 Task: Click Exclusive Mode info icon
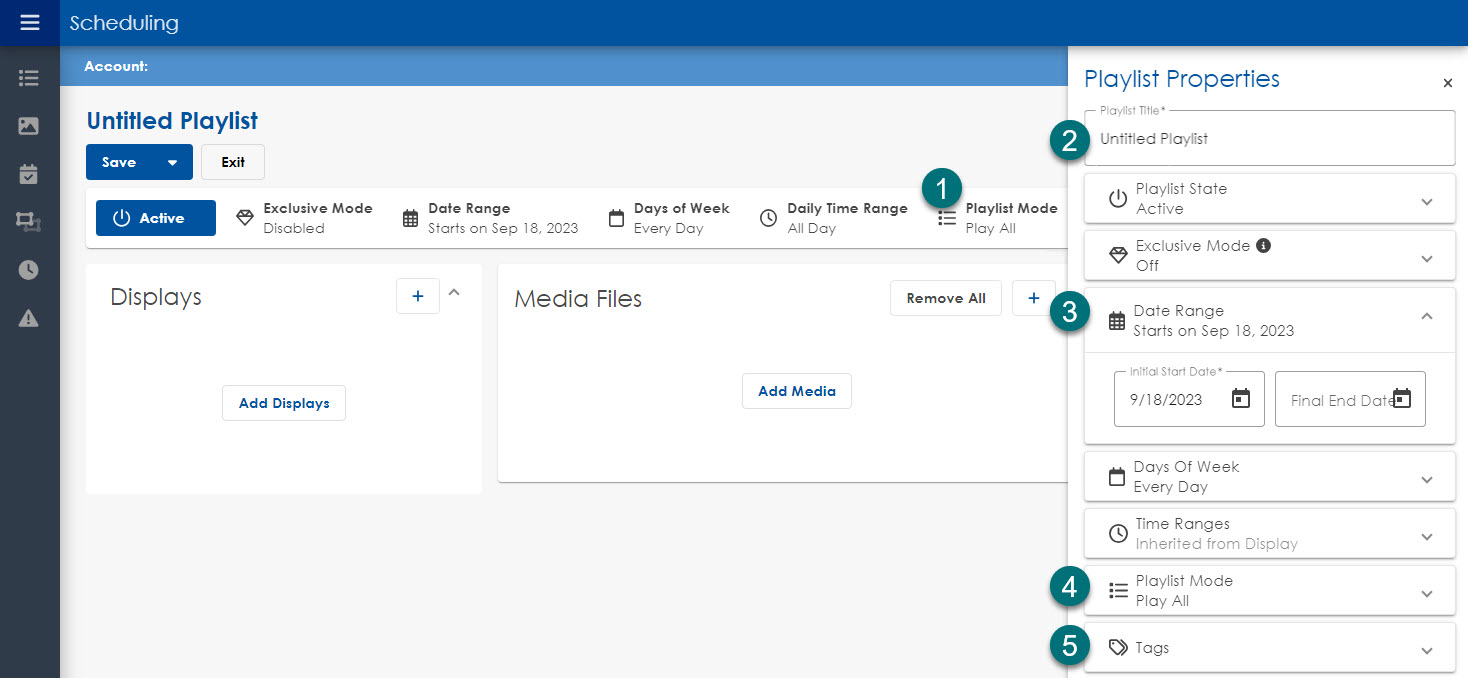(x=1263, y=245)
